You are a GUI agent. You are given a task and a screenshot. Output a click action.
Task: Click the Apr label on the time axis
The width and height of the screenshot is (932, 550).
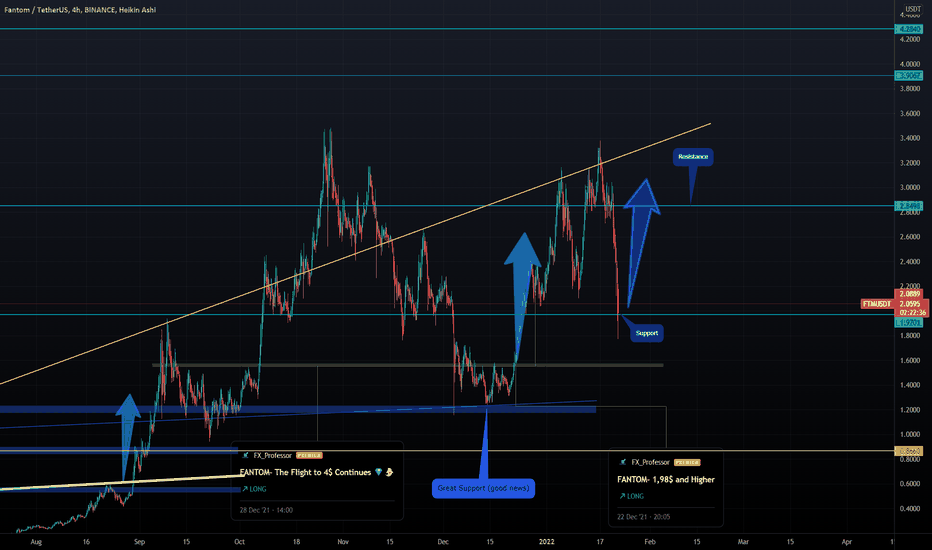(x=846, y=542)
